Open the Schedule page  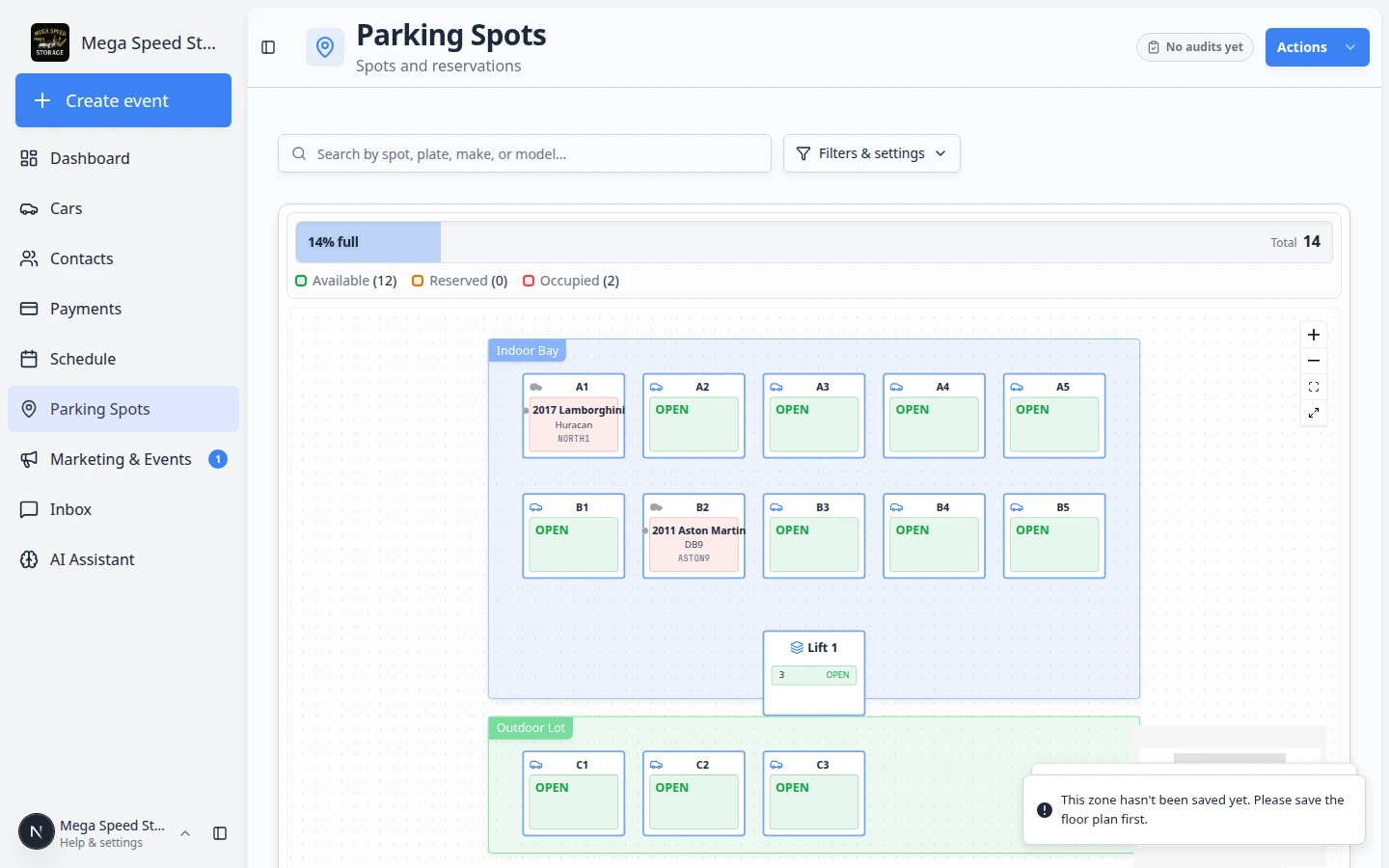point(123,359)
